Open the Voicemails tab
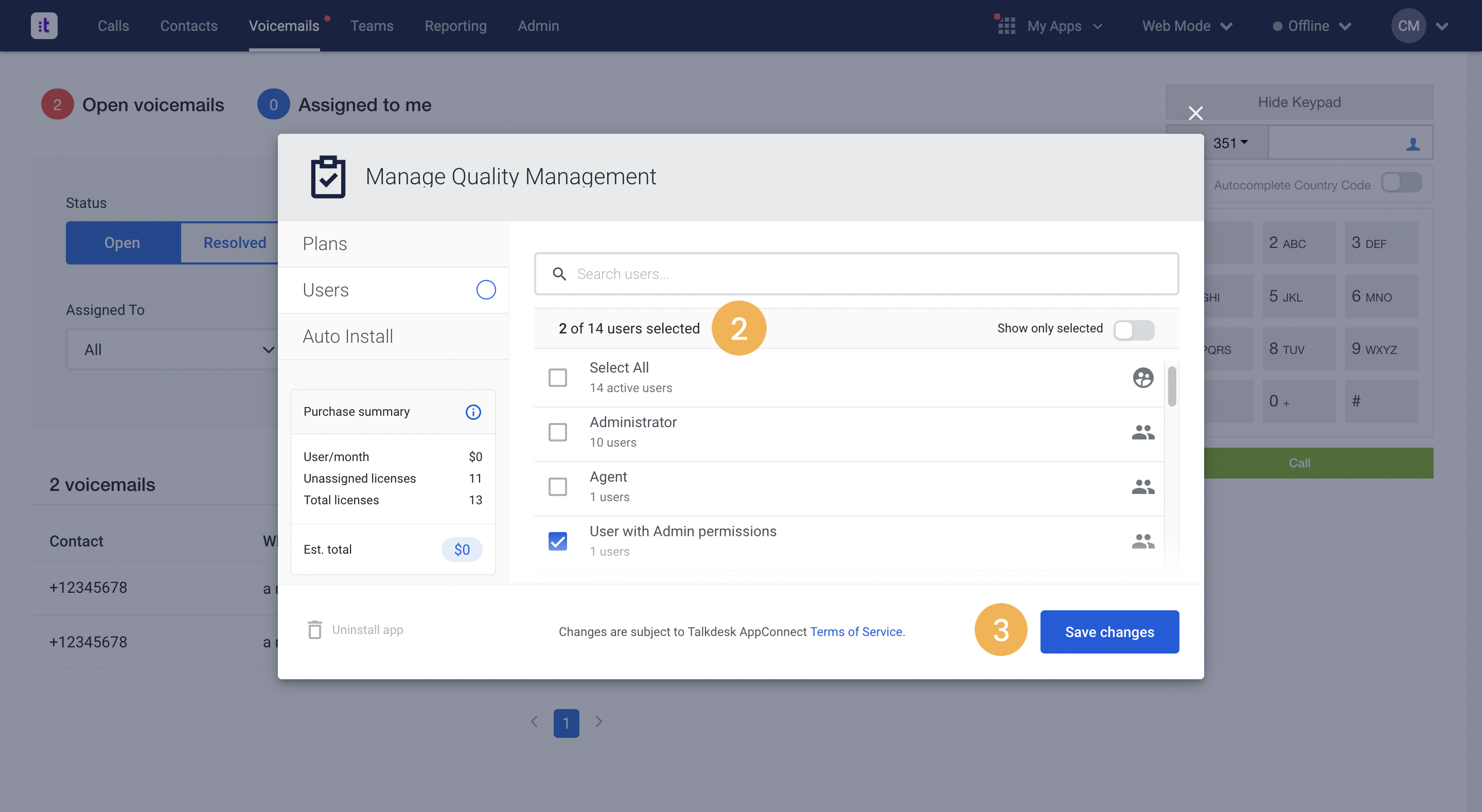The width and height of the screenshot is (1482, 812). tap(284, 26)
